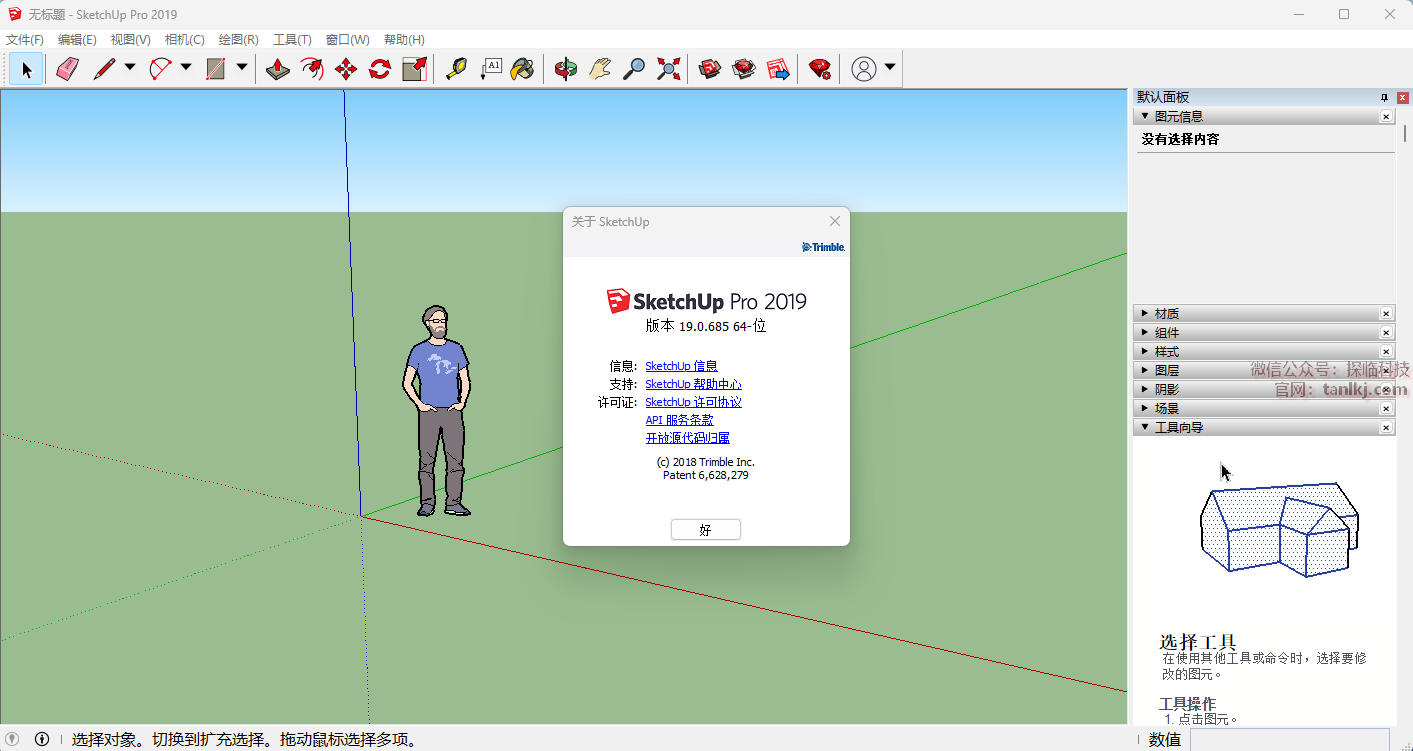The image size is (1413, 751).
Task: Select the Zoom Extents tool
Action: tap(668, 69)
